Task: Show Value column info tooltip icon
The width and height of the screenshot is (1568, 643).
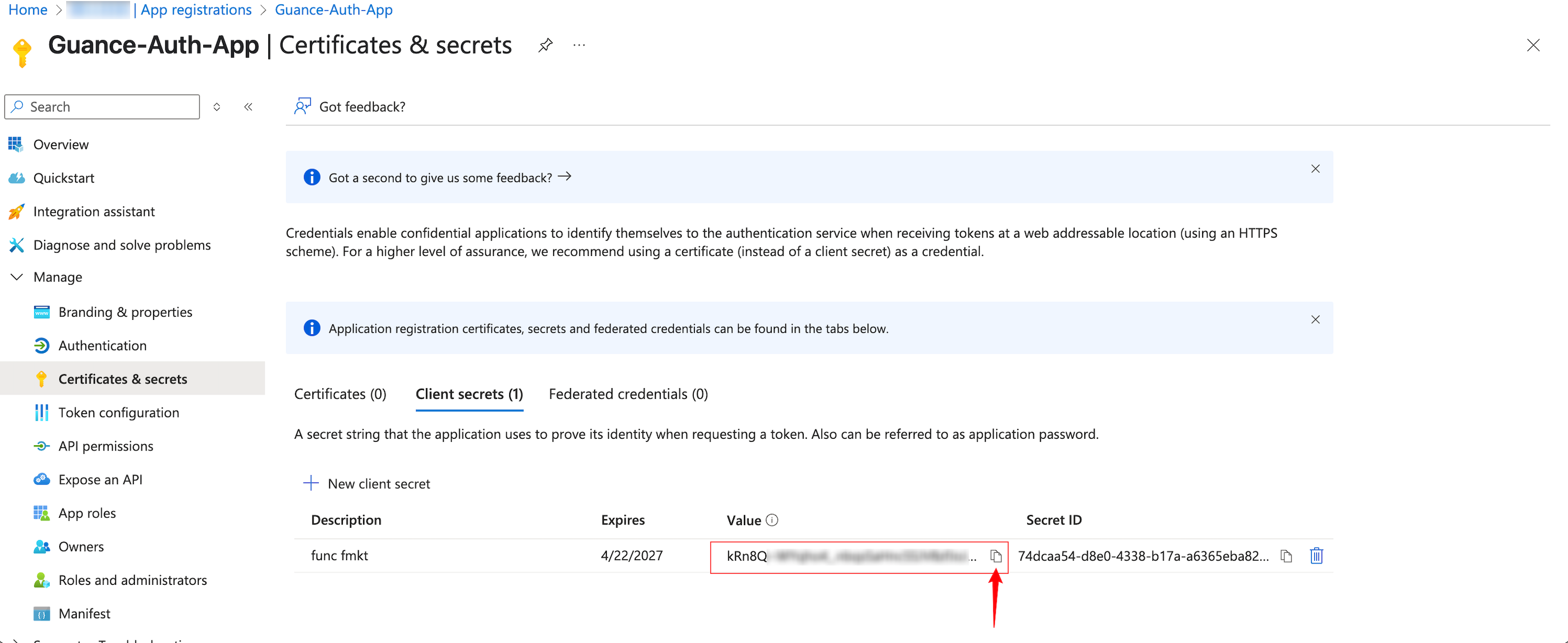Action: point(772,520)
